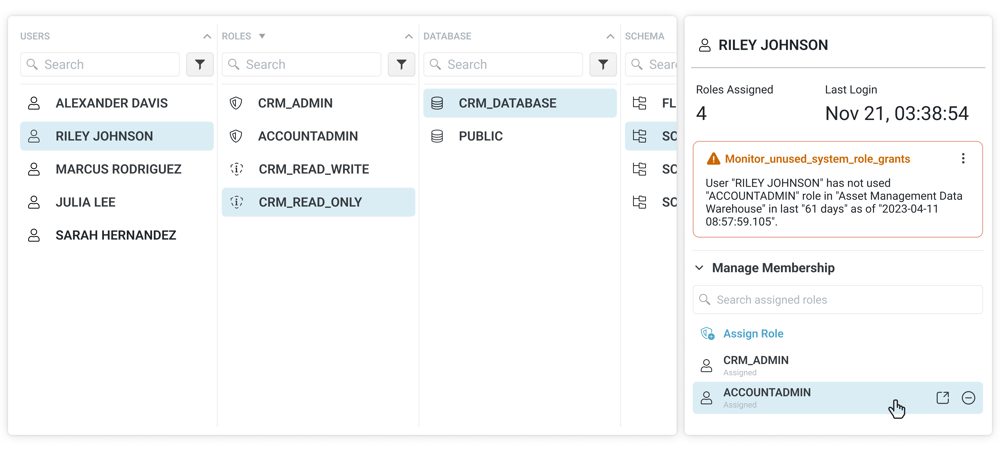Viewport: 1000px width, 451px height.
Task: Open the Roles sort dropdown arrow
Action: point(262,37)
